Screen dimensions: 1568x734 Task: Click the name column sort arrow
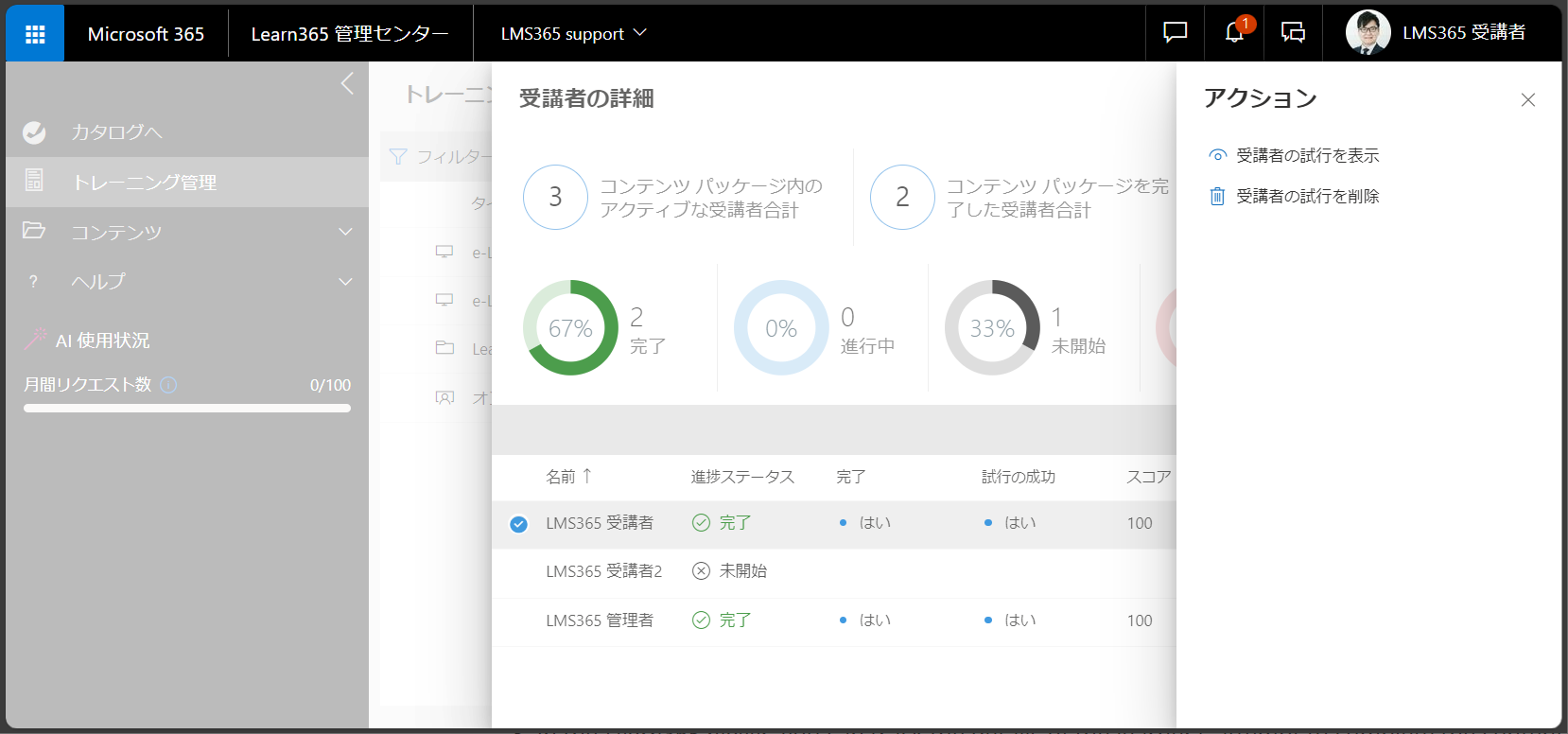[x=587, y=476]
